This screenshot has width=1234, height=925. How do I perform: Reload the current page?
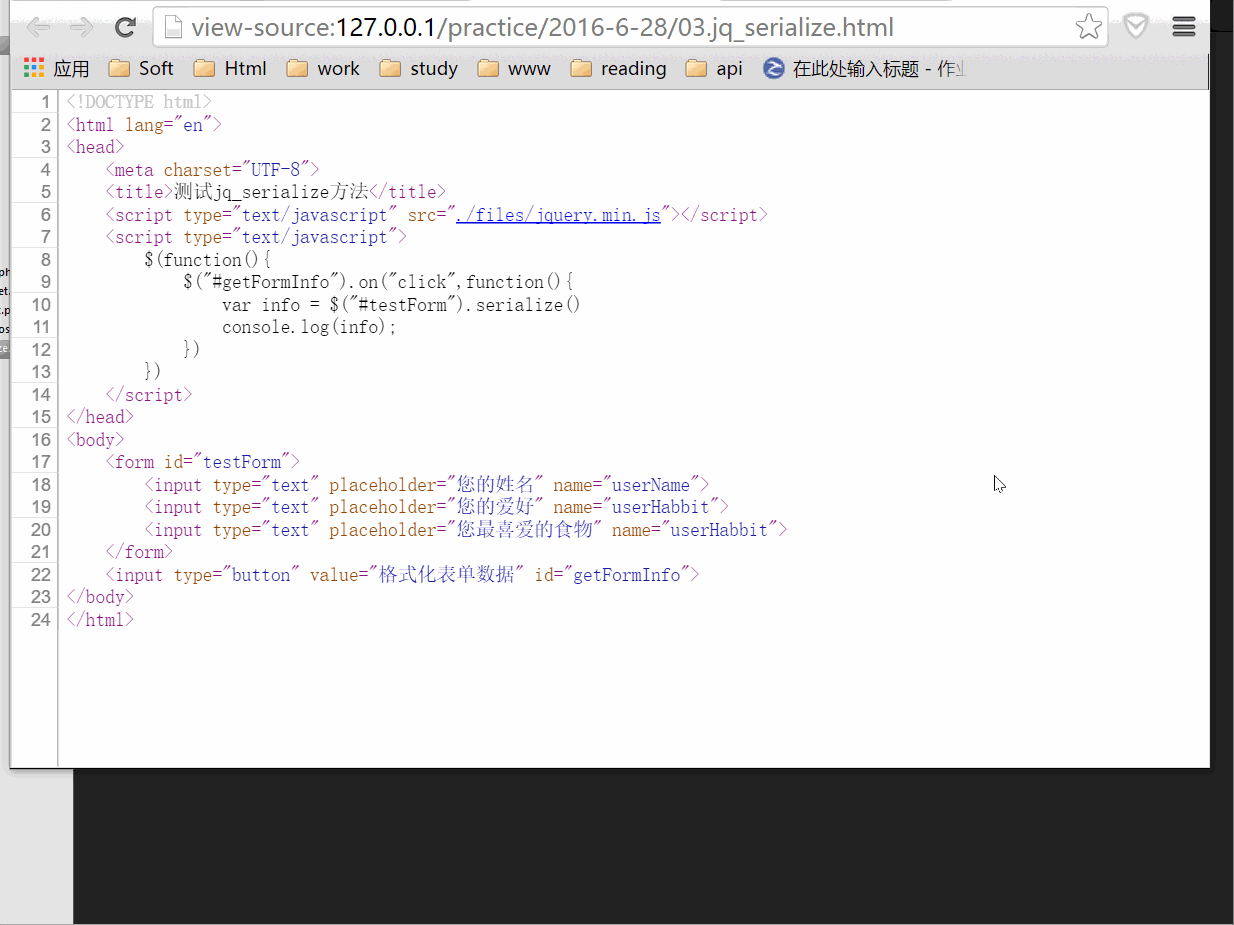[124, 27]
